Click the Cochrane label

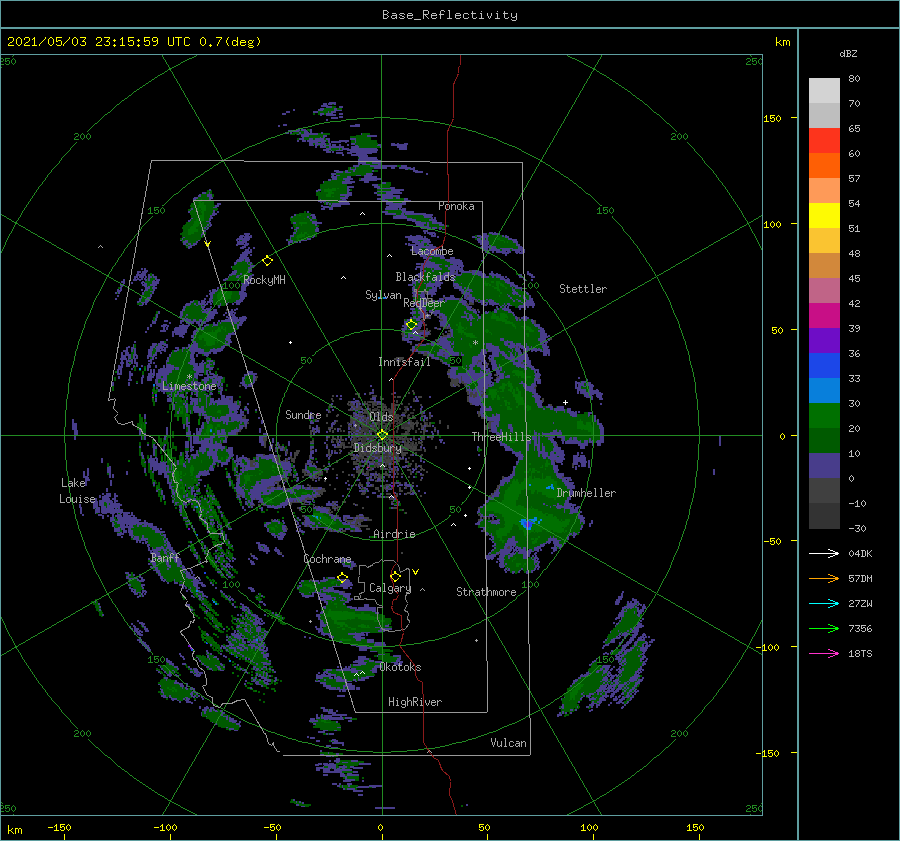[x=327, y=559]
